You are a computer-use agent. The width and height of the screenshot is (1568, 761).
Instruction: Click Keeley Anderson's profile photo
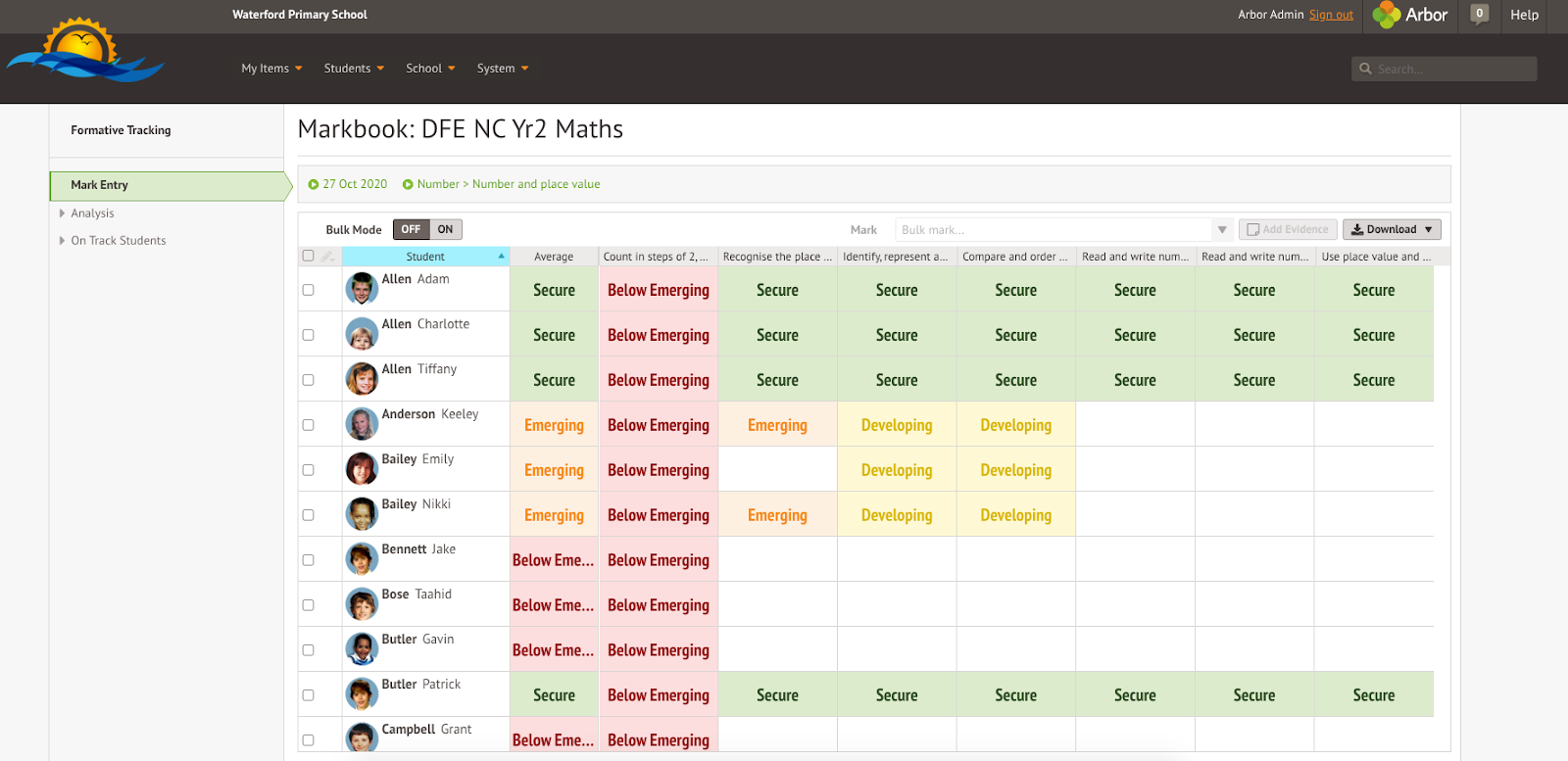[362, 424]
